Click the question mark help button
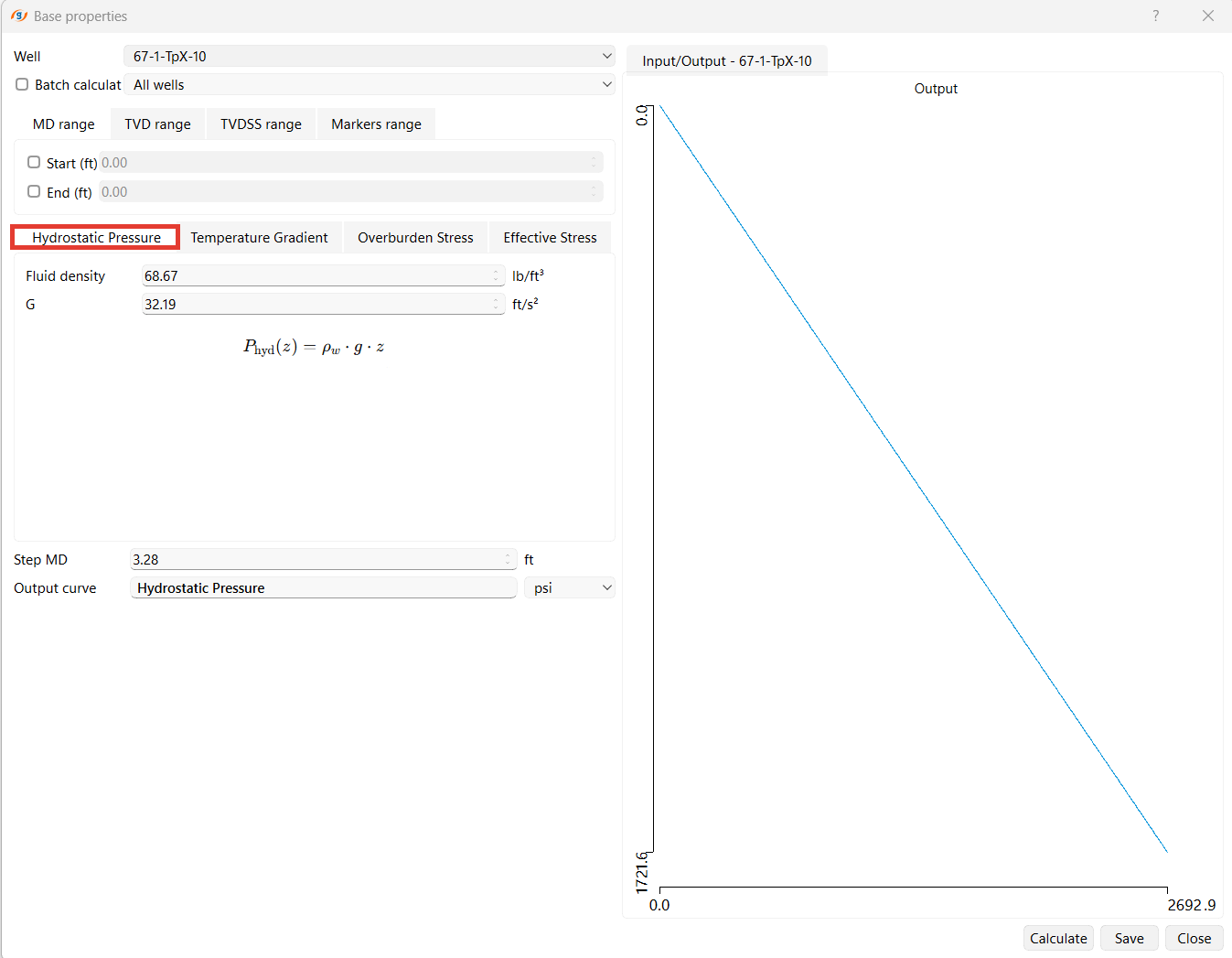 1156,16
